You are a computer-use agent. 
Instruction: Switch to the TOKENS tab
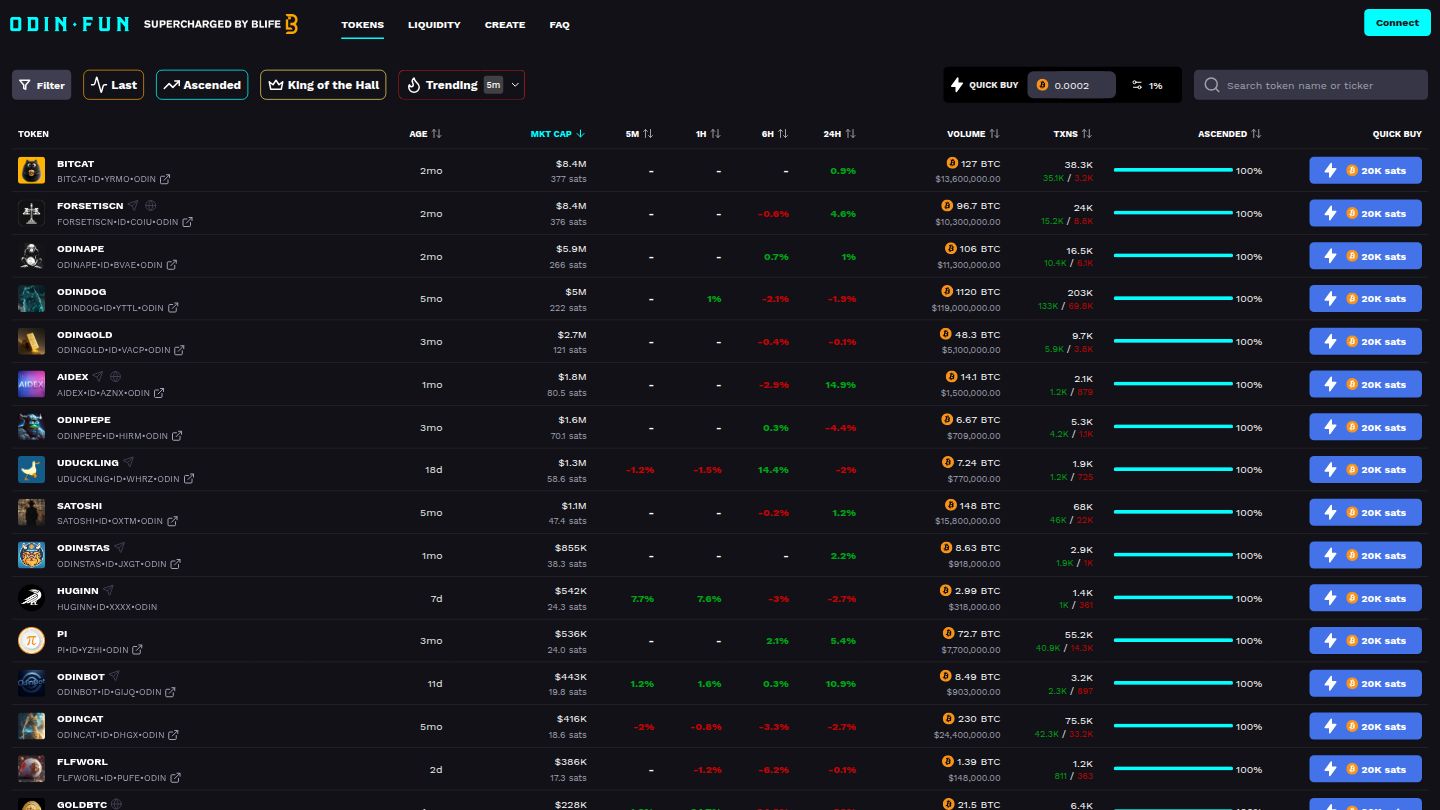(x=362, y=25)
